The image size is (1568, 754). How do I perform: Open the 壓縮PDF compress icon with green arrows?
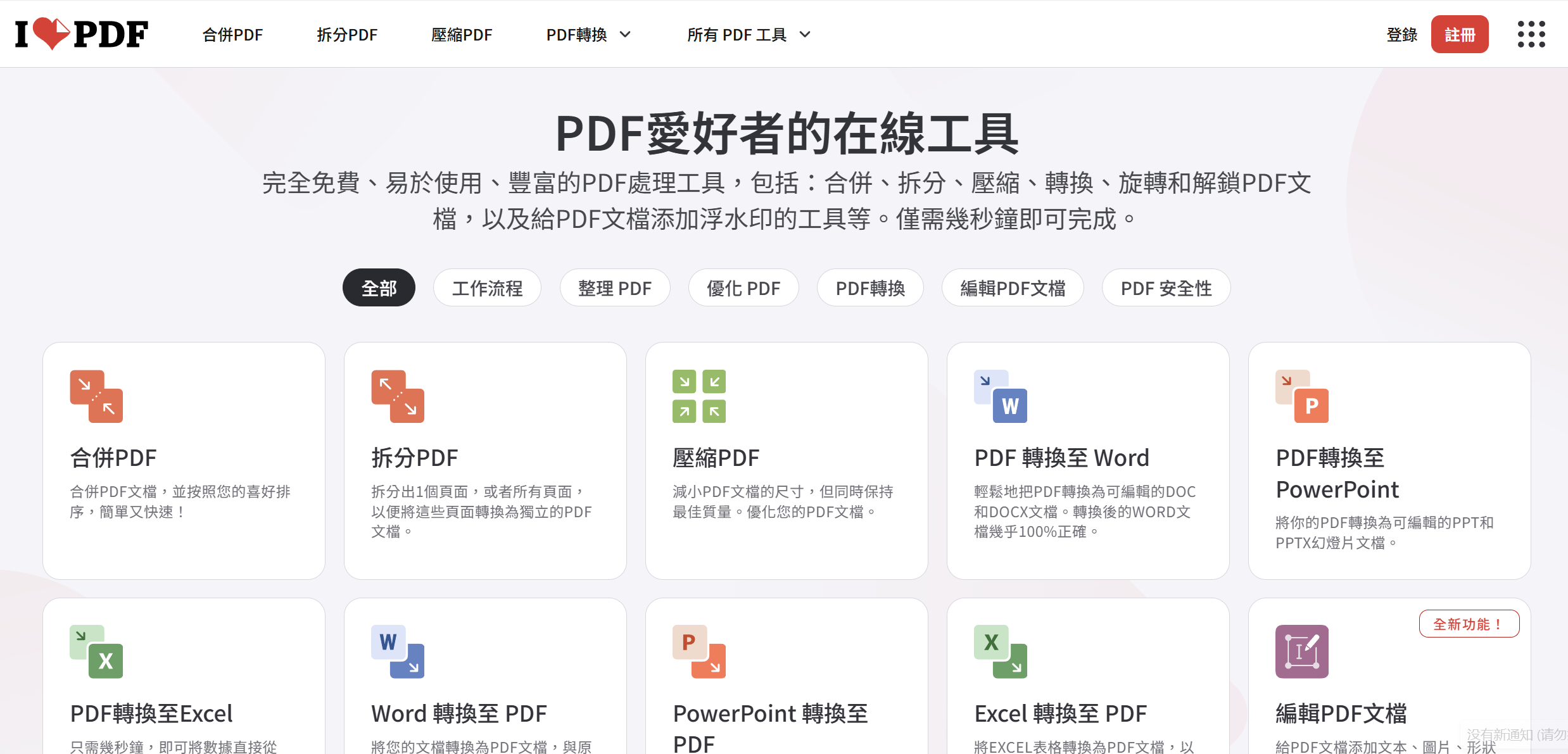click(699, 396)
